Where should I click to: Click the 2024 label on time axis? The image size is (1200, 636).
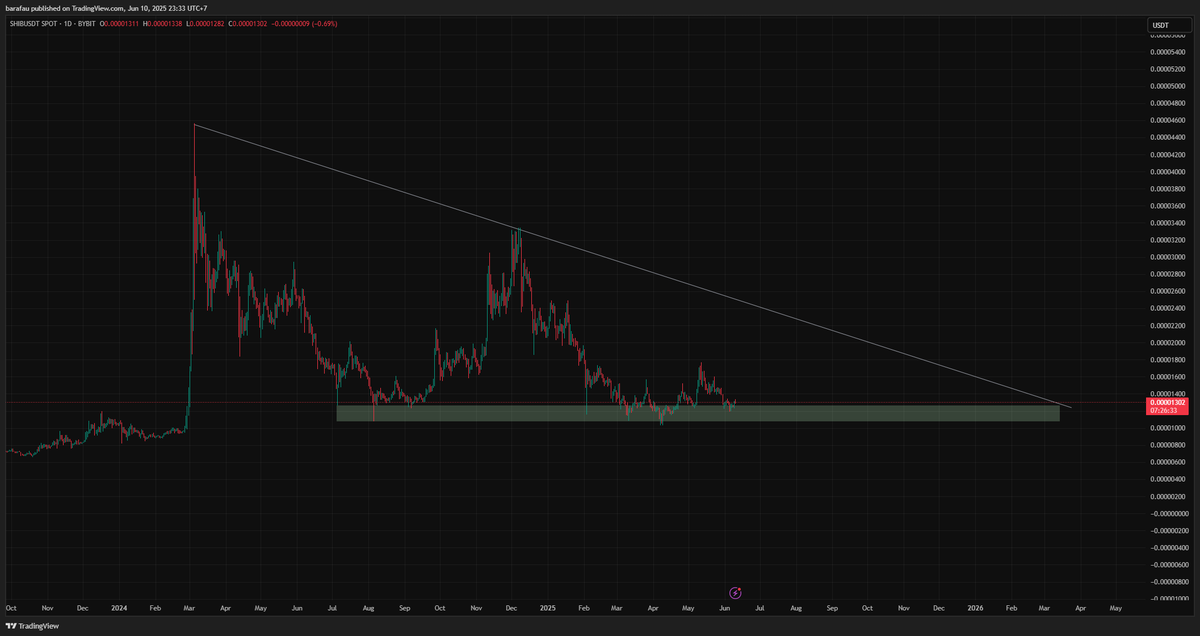[x=120, y=607]
